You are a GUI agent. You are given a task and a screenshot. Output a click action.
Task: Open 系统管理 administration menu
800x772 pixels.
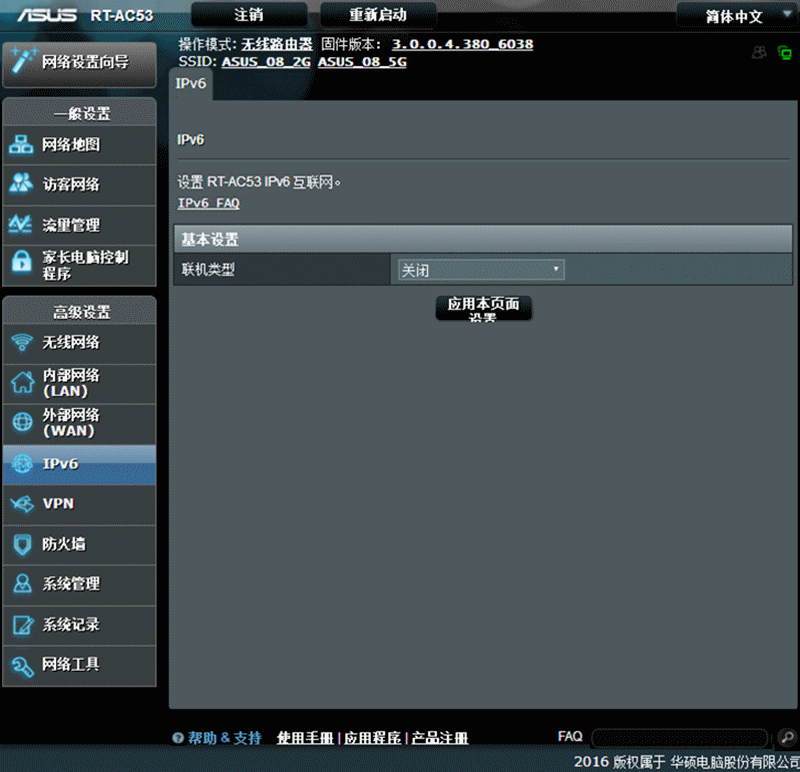click(80, 584)
